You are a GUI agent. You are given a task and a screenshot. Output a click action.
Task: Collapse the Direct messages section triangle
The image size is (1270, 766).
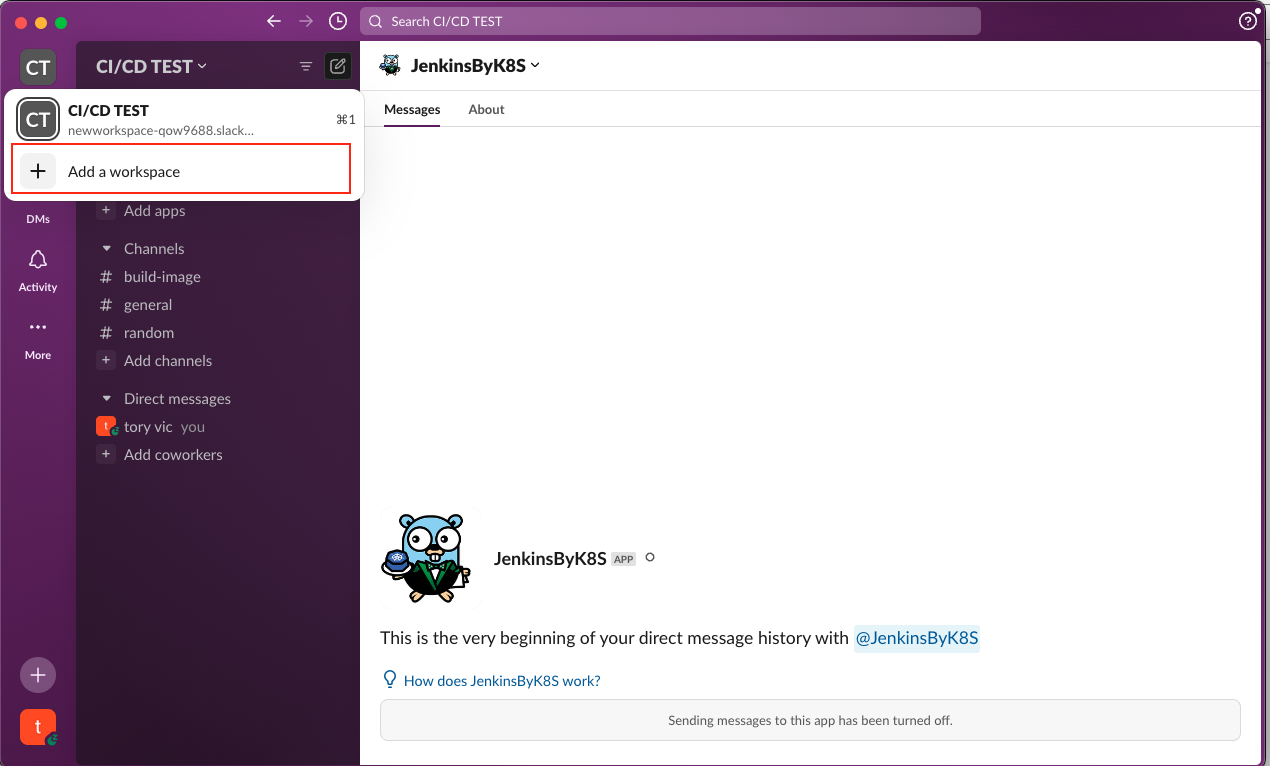(x=107, y=399)
